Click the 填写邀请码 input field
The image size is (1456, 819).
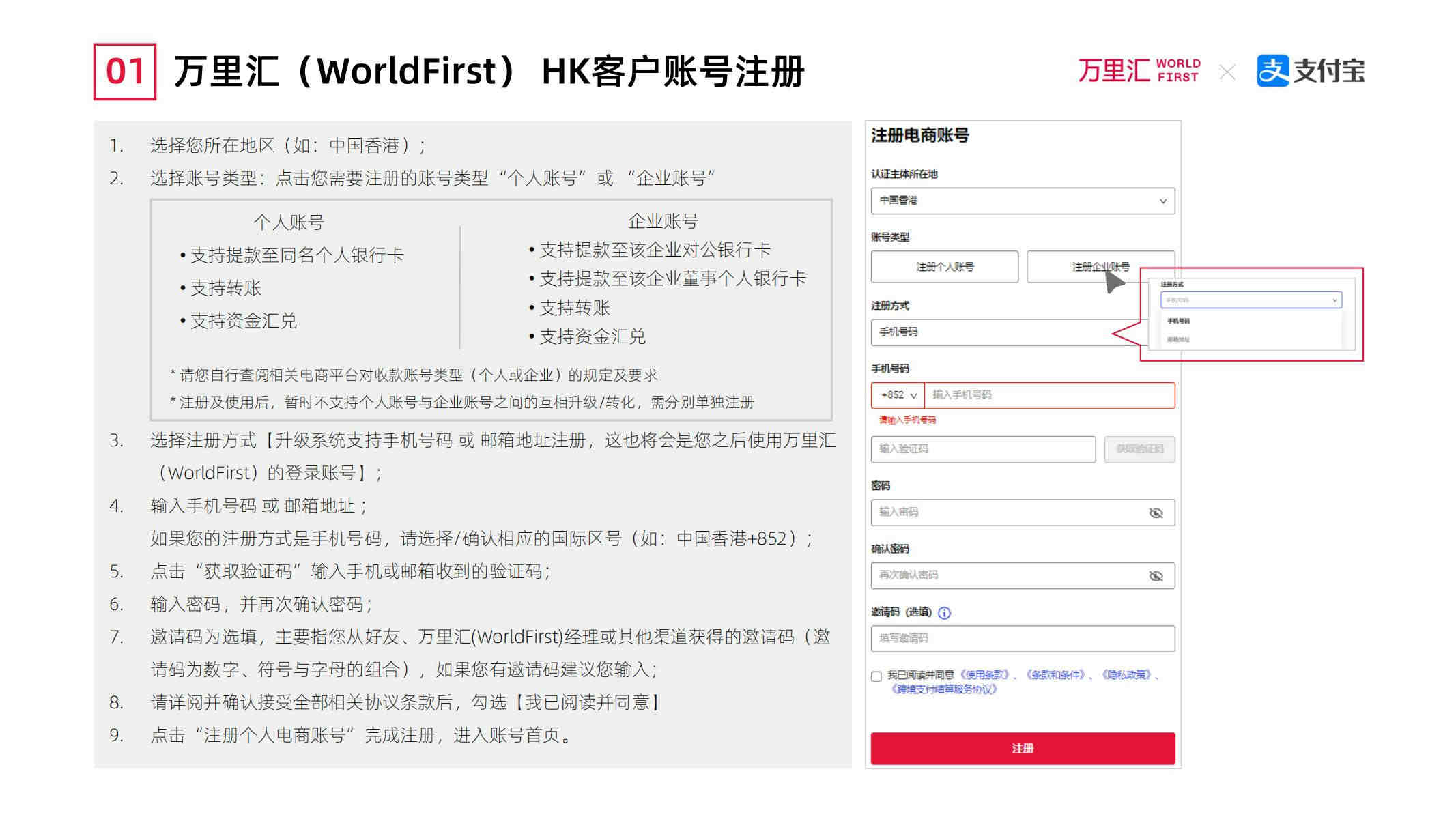point(1023,638)
